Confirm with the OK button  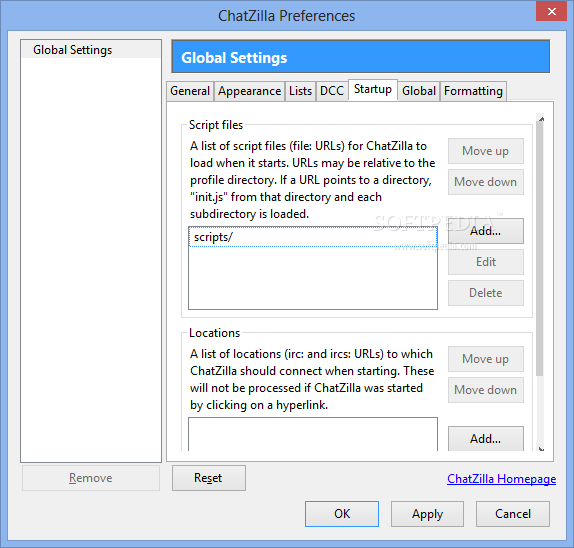pos(342,514)
